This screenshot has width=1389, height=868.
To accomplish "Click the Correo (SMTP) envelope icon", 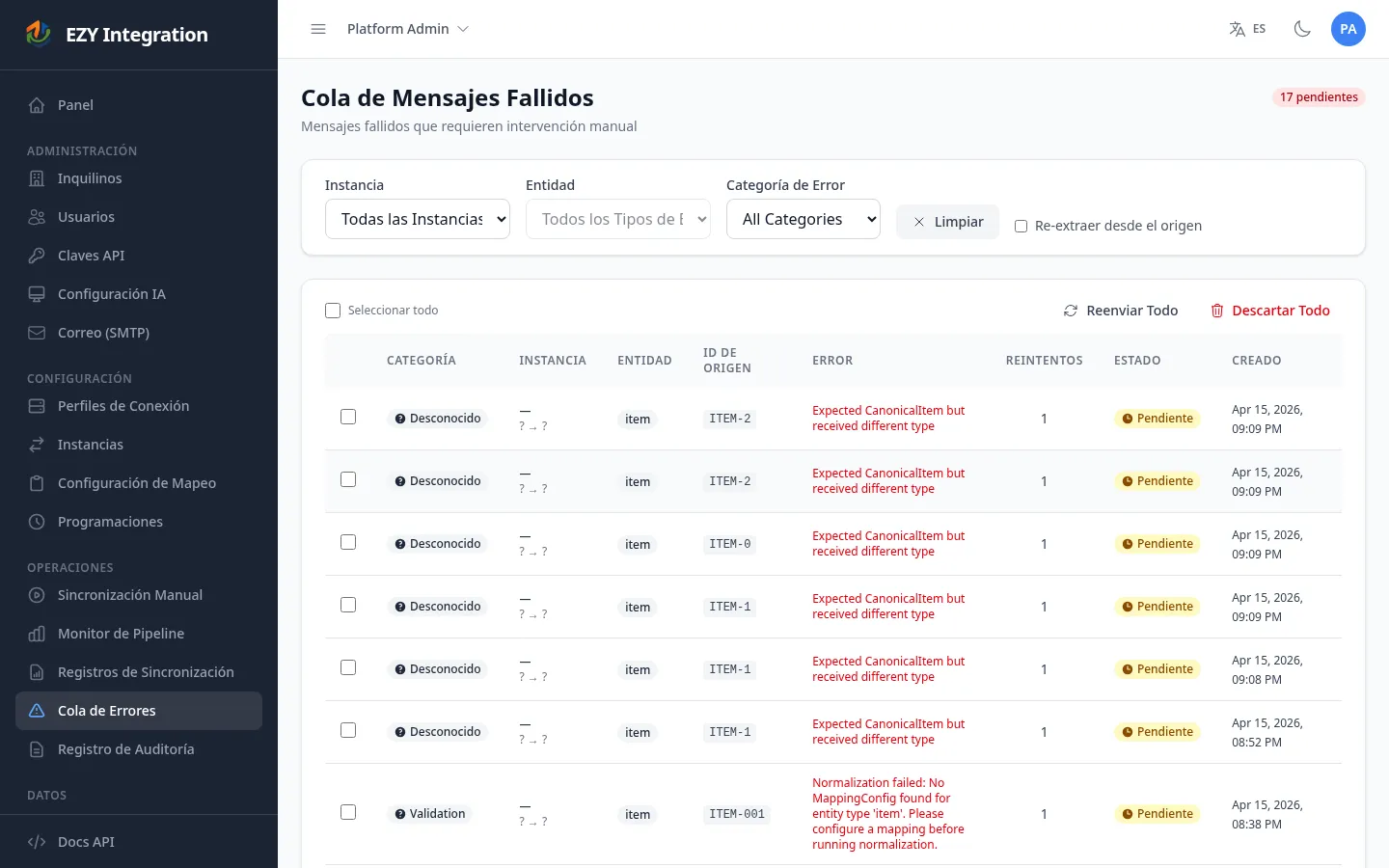I will tap(37, 333).
